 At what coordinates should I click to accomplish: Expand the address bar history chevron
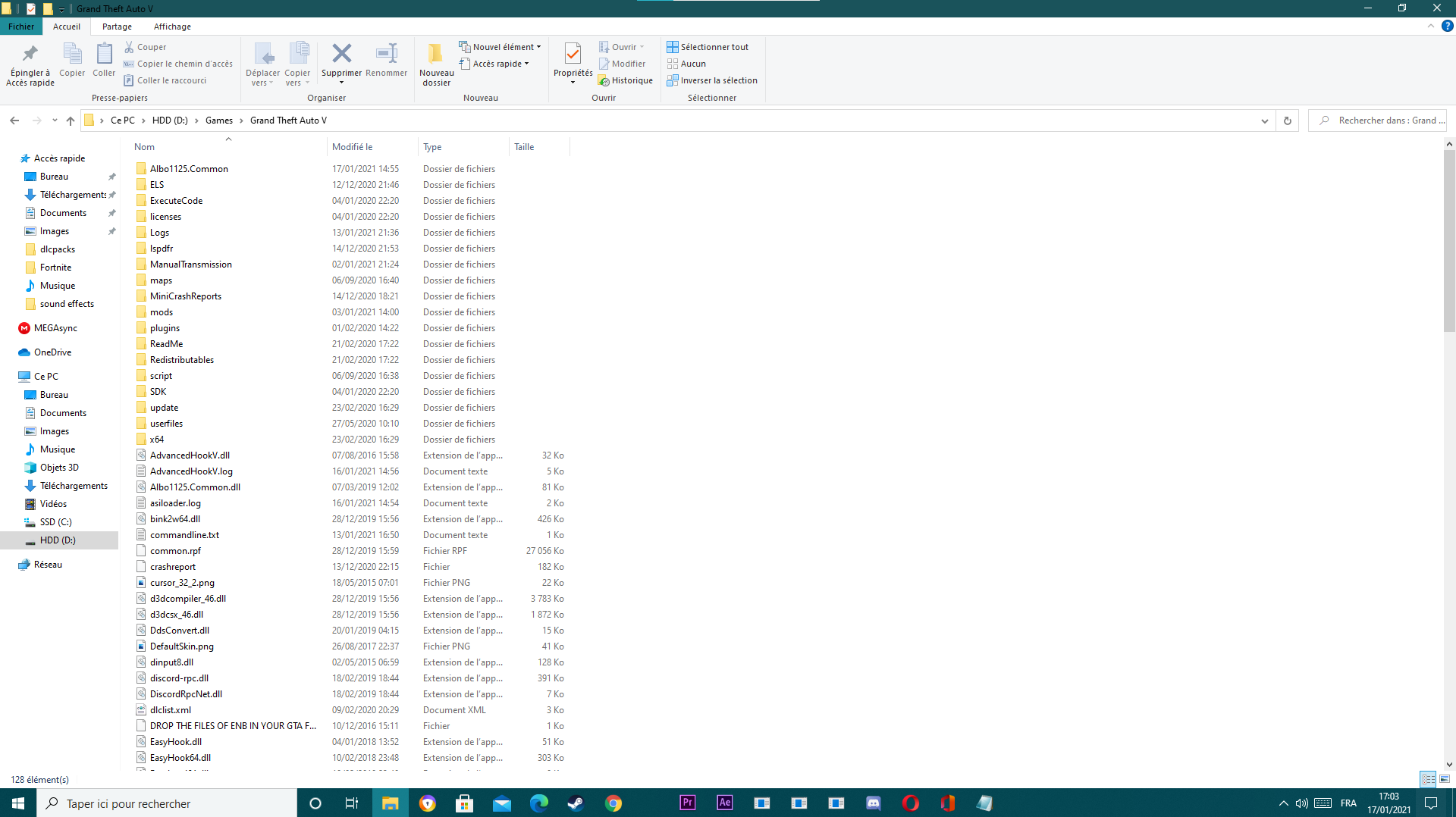coord(1264,120)
